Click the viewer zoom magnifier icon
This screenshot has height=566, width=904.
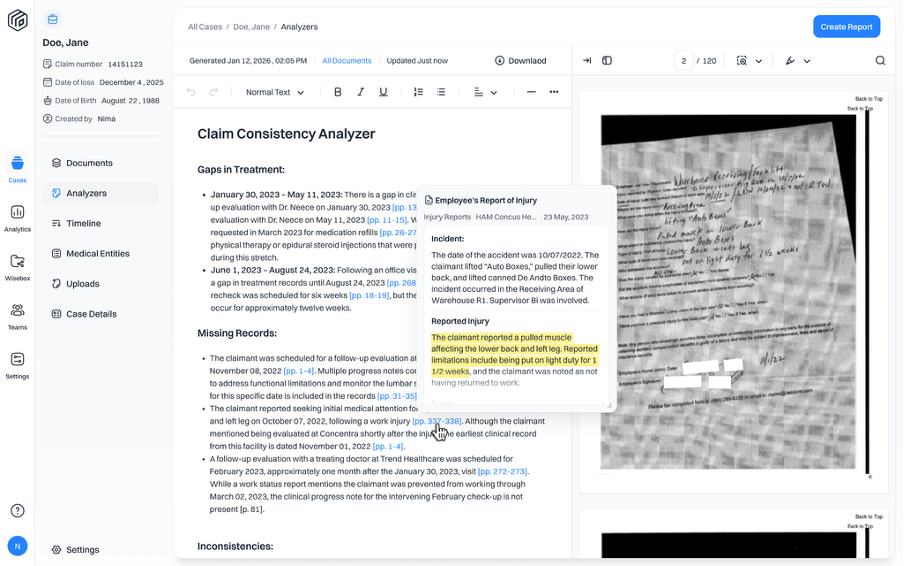click(x=742, y=61)
